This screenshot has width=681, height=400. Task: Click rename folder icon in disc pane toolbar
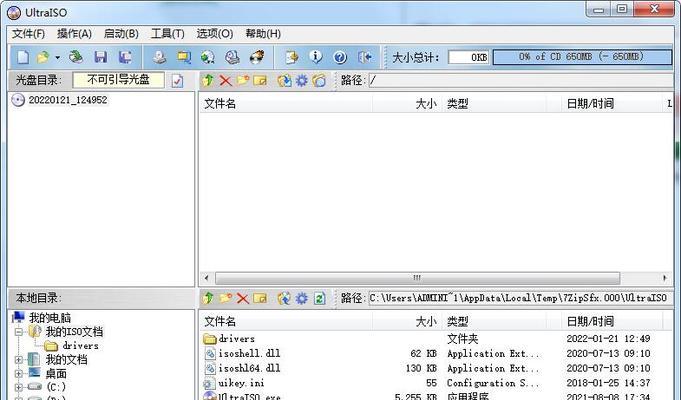[260, 80]
